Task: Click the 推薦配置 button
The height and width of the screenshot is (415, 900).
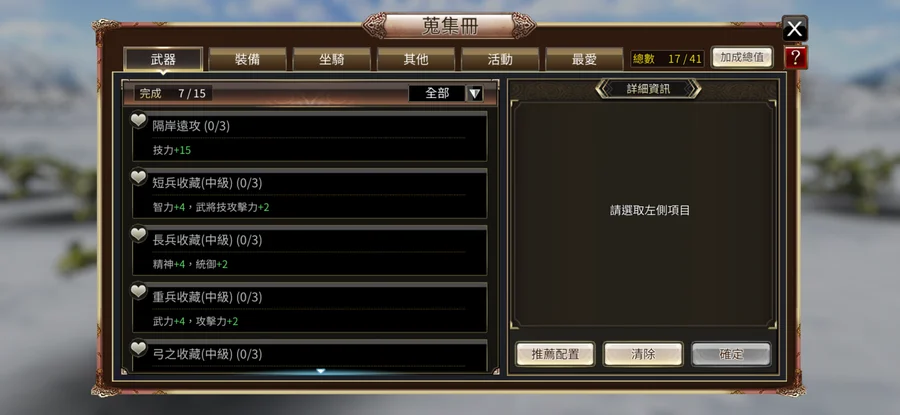Action: (x=555, y=354)
